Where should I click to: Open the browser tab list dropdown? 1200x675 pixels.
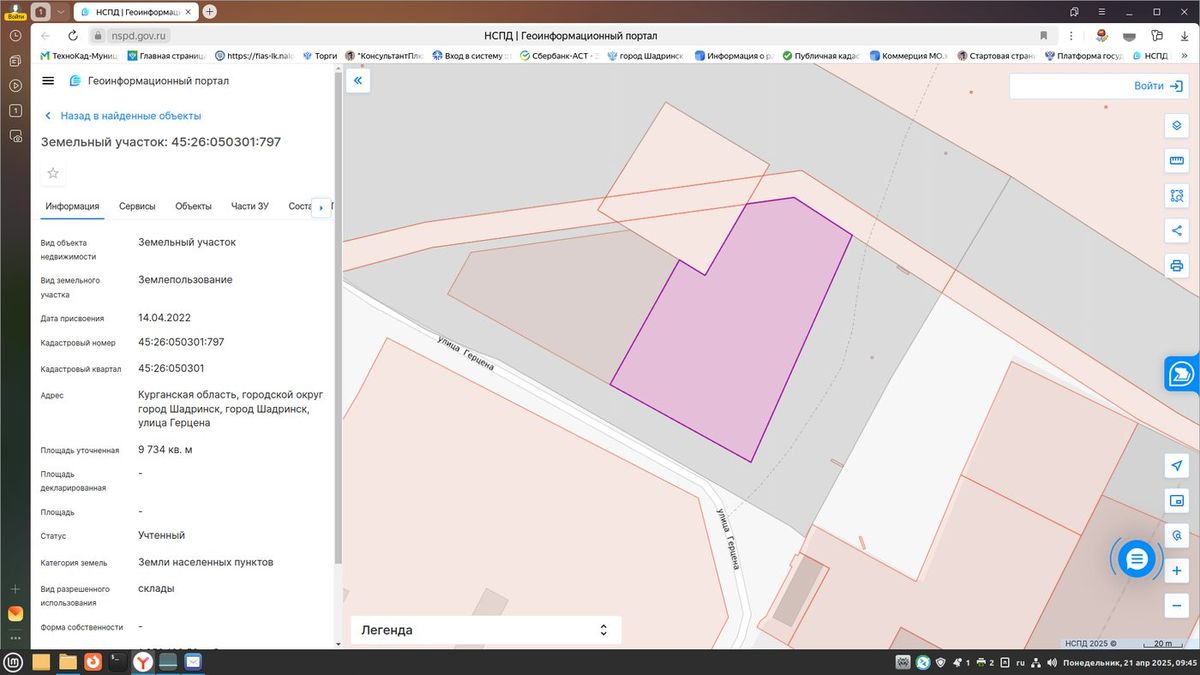(x=60, y=12)
